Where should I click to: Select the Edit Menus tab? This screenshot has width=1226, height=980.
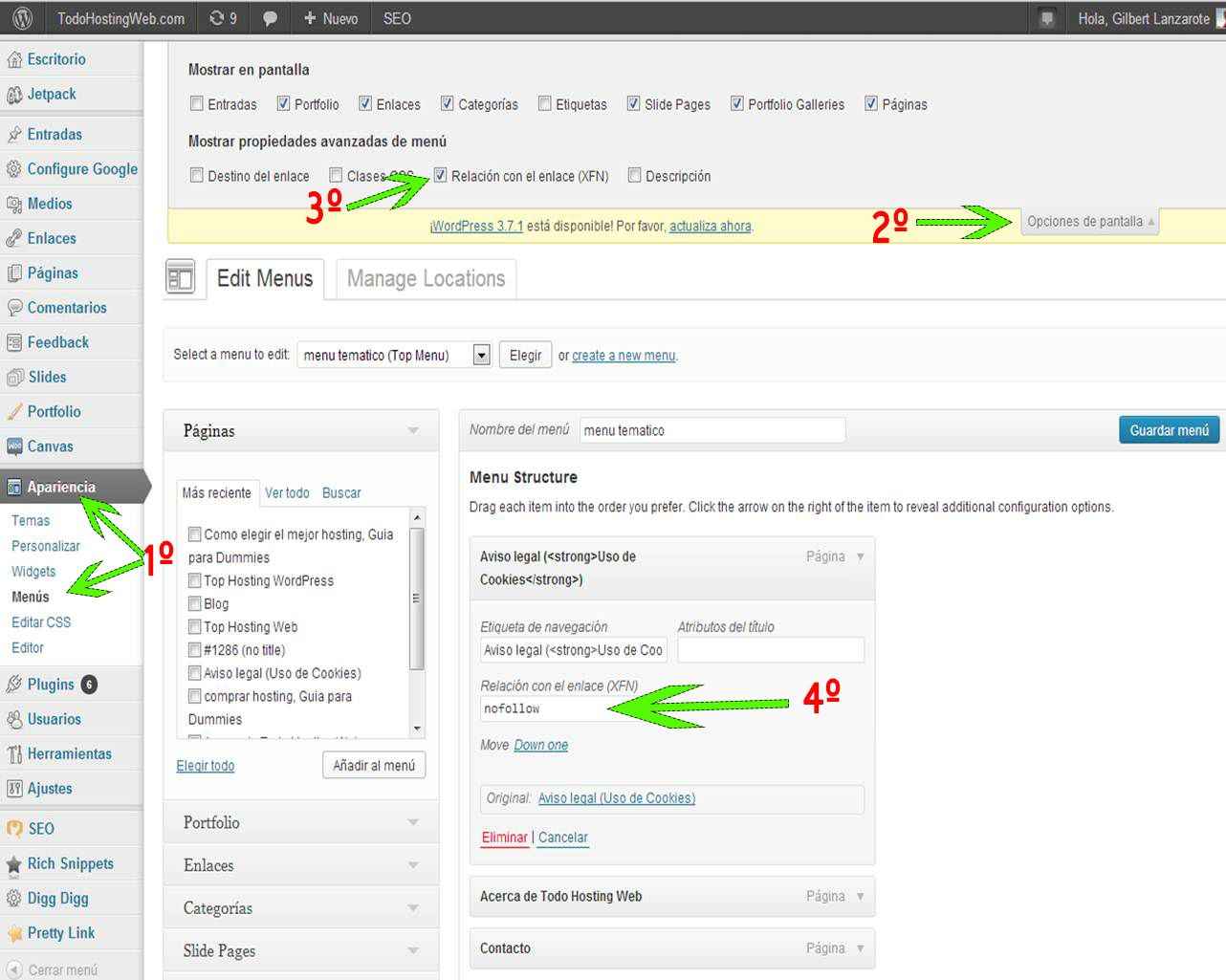click(265, 278)
